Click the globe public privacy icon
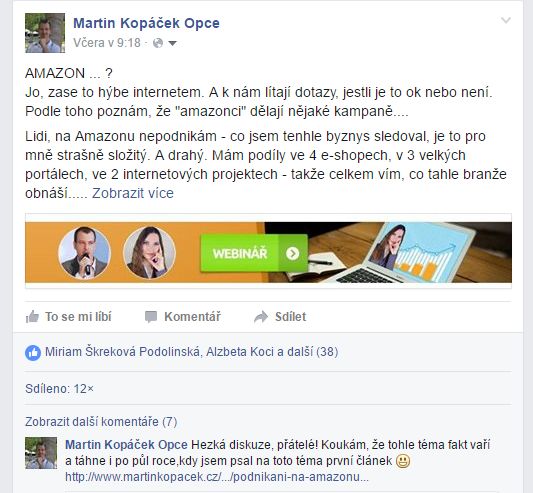The height and width of the screenshot is (493, 533). click(158, 43)
